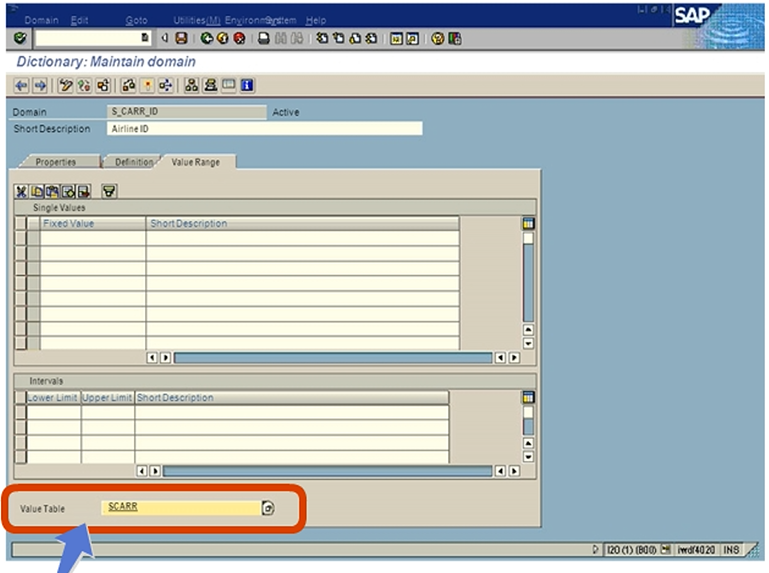769x573 pixels.
Task: Click the filter funnel icon above Single Values
Action: pyautogui.click(x=110, y=191)
